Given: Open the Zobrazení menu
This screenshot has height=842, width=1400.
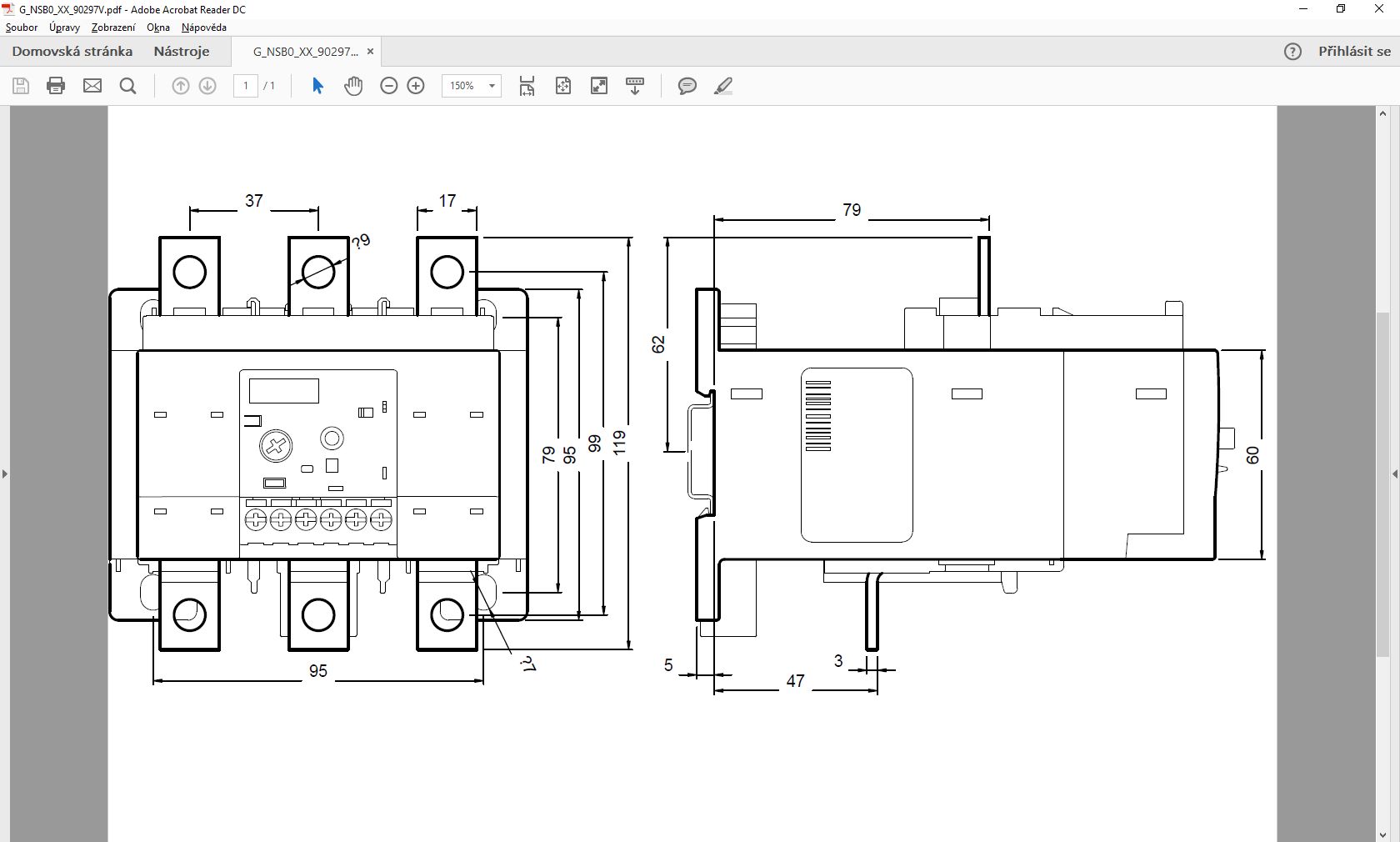Looking at the screenshot, I should tap(113, 28).
